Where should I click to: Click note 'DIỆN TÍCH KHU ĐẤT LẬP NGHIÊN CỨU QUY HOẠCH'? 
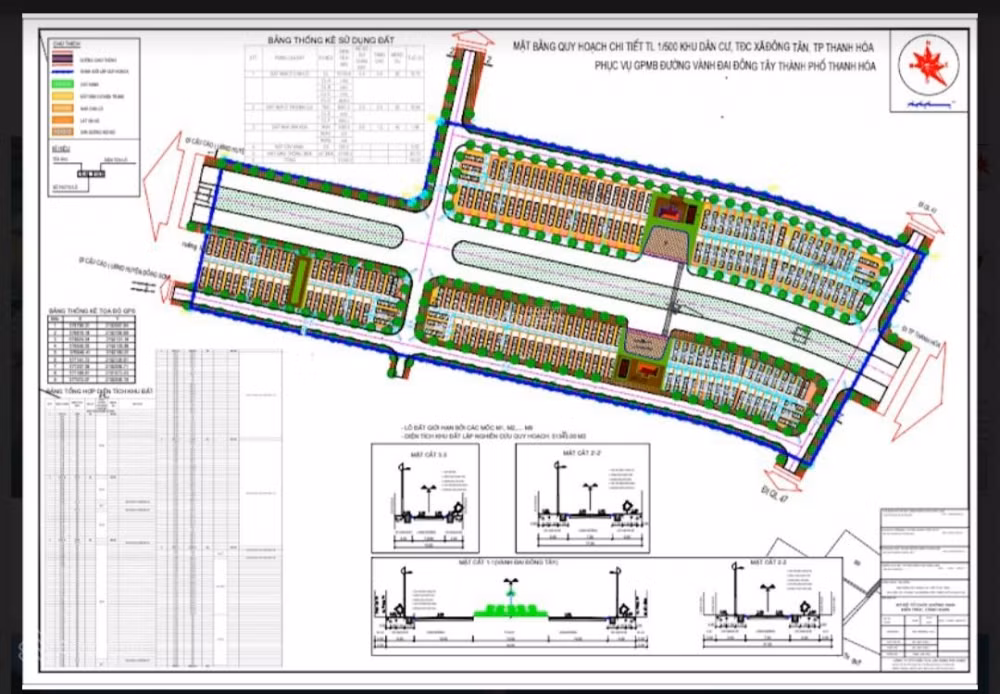pos(496,436)
